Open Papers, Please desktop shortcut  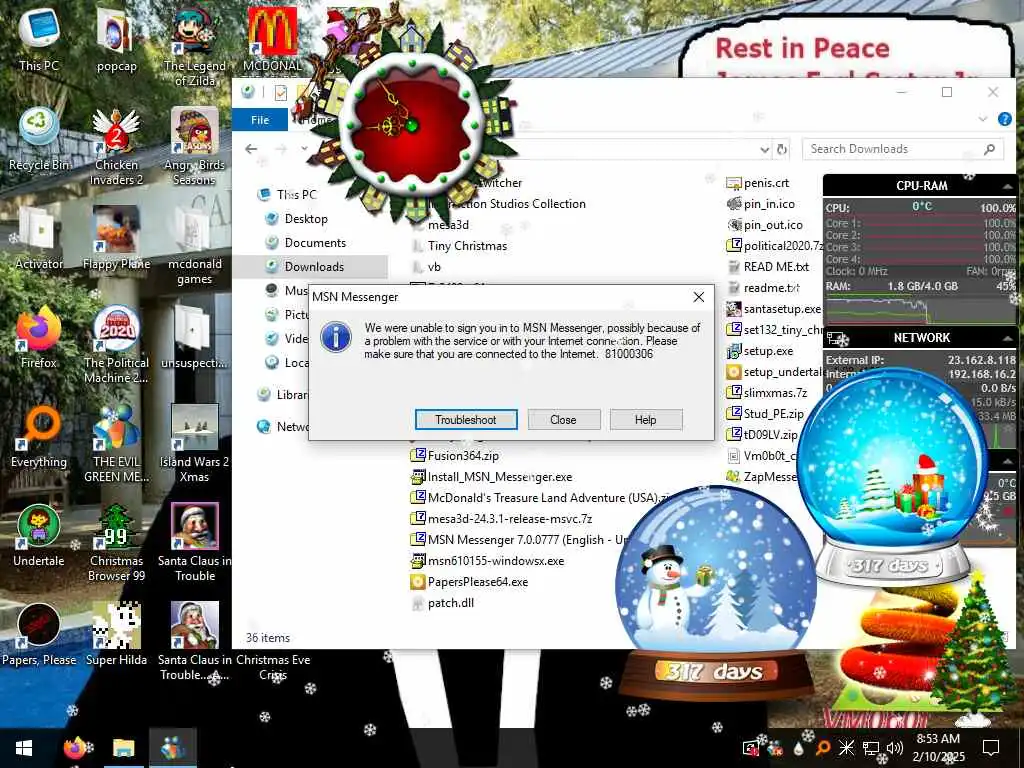pos(39,634)
